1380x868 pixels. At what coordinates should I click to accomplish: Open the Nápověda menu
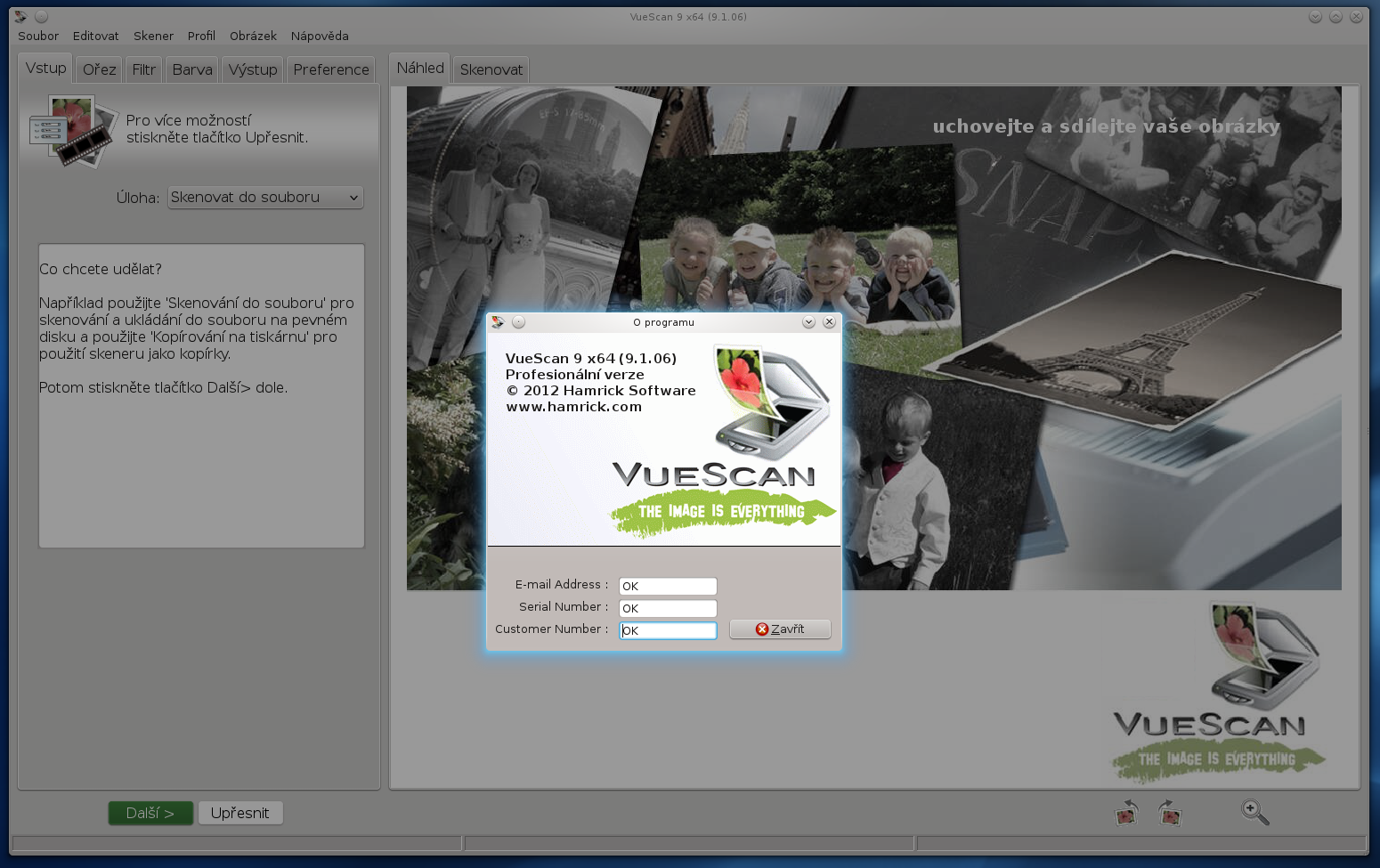(x=320, y=37)
